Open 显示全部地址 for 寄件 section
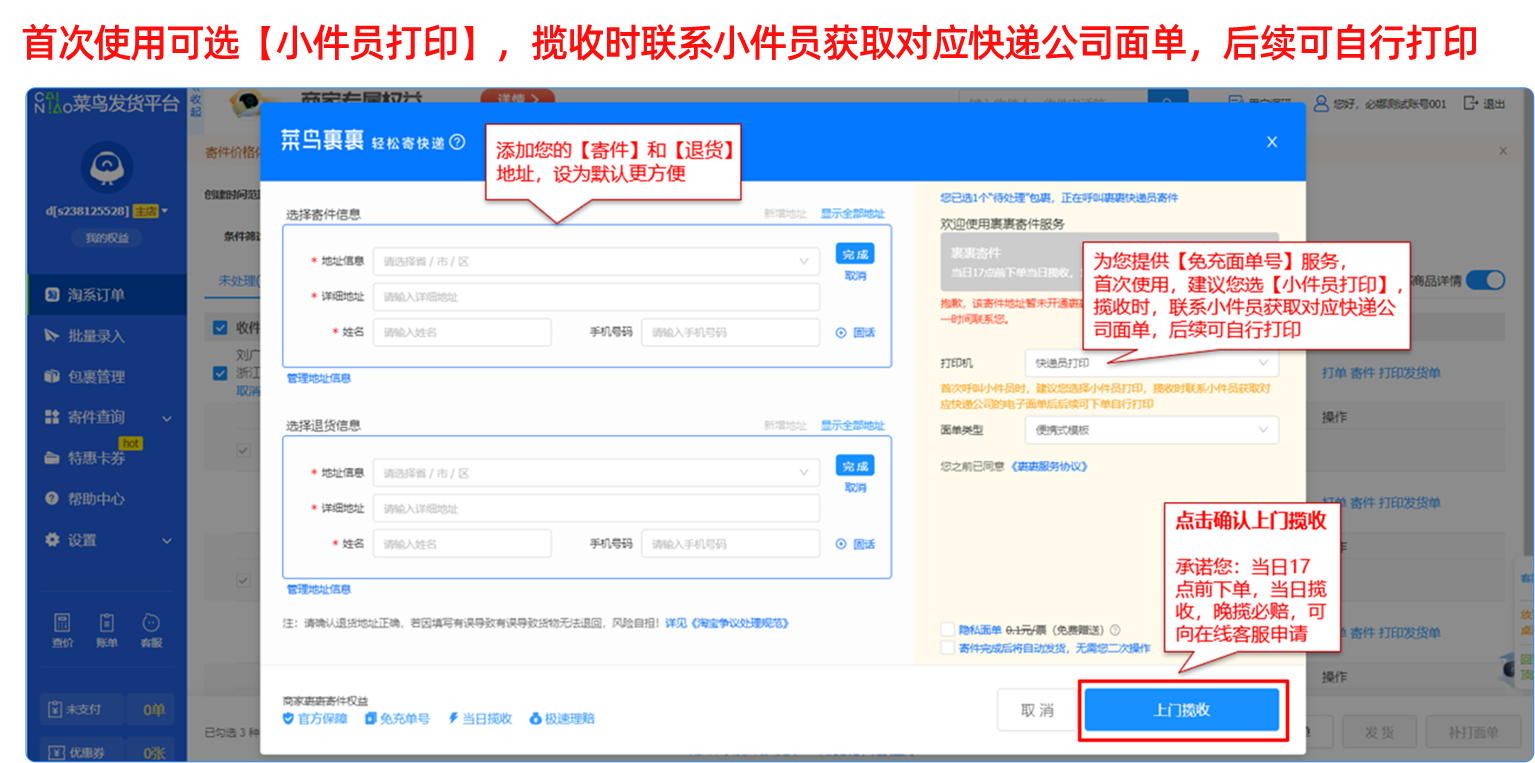1535x763 pixels. 853,213
